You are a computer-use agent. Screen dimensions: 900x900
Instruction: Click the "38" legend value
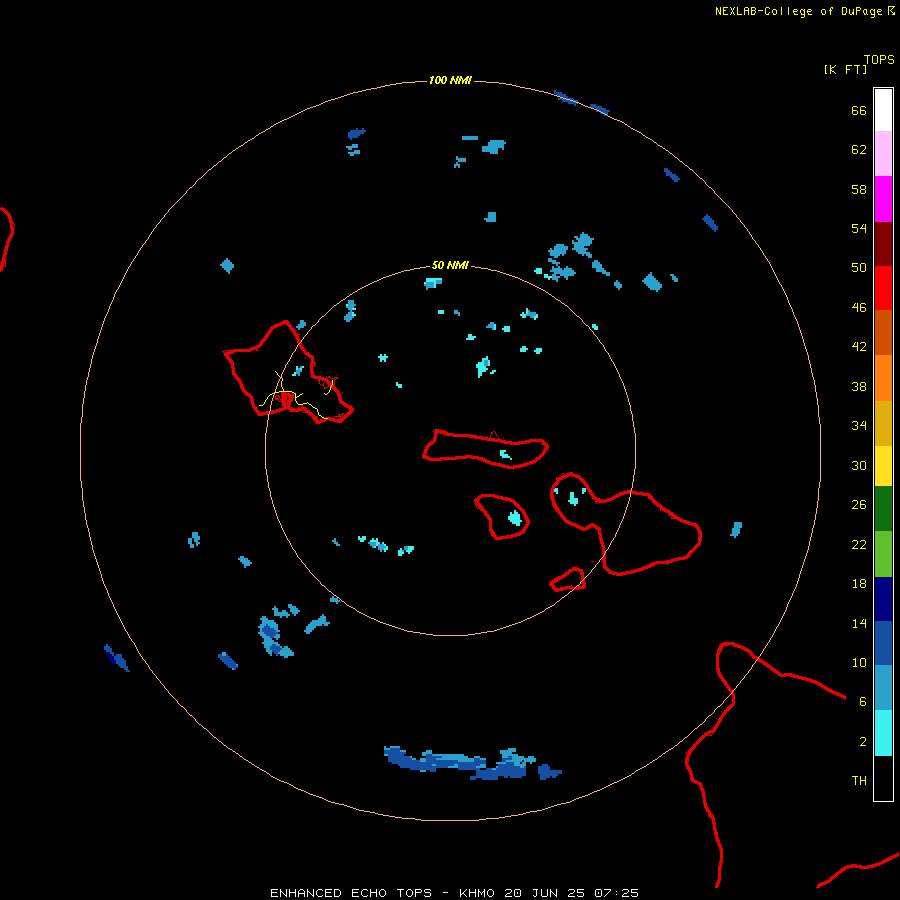(859, 386)
